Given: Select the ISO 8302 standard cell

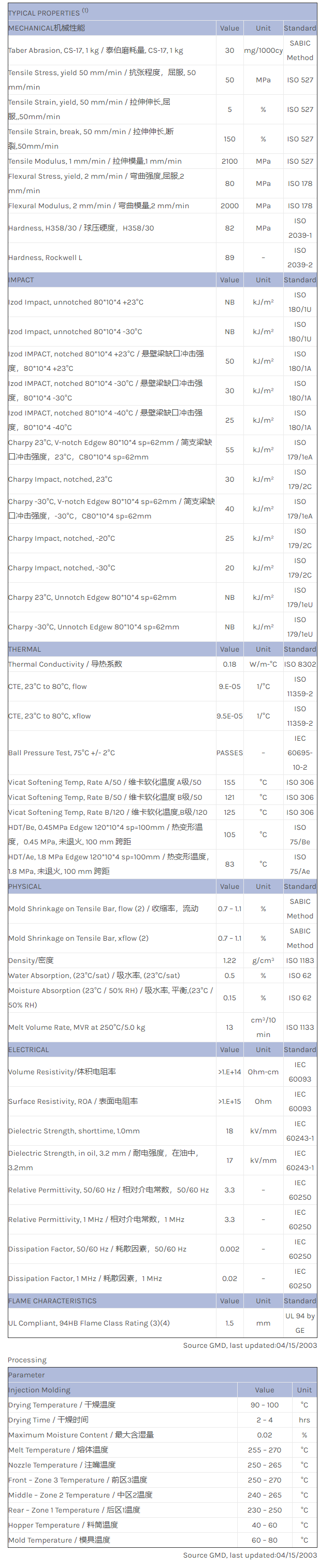Looking at the screenshot, I should pos(300,664).
